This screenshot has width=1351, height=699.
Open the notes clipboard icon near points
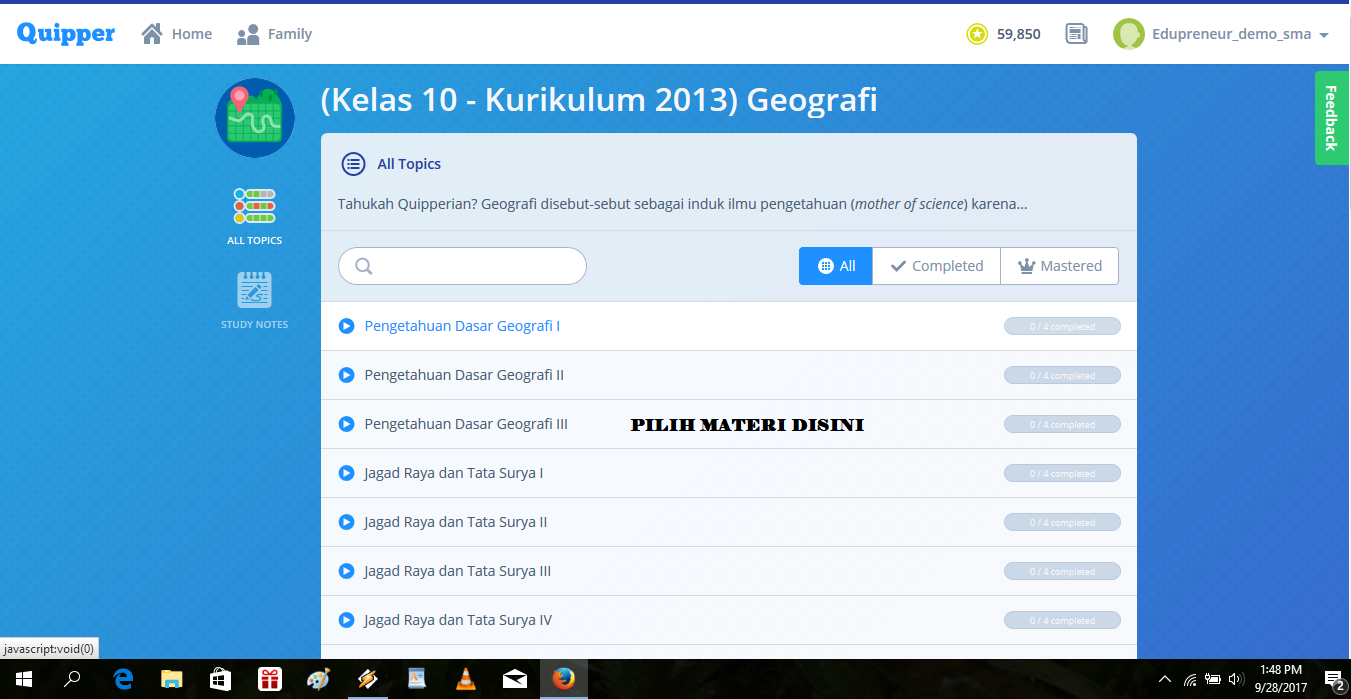point(1076,33)
